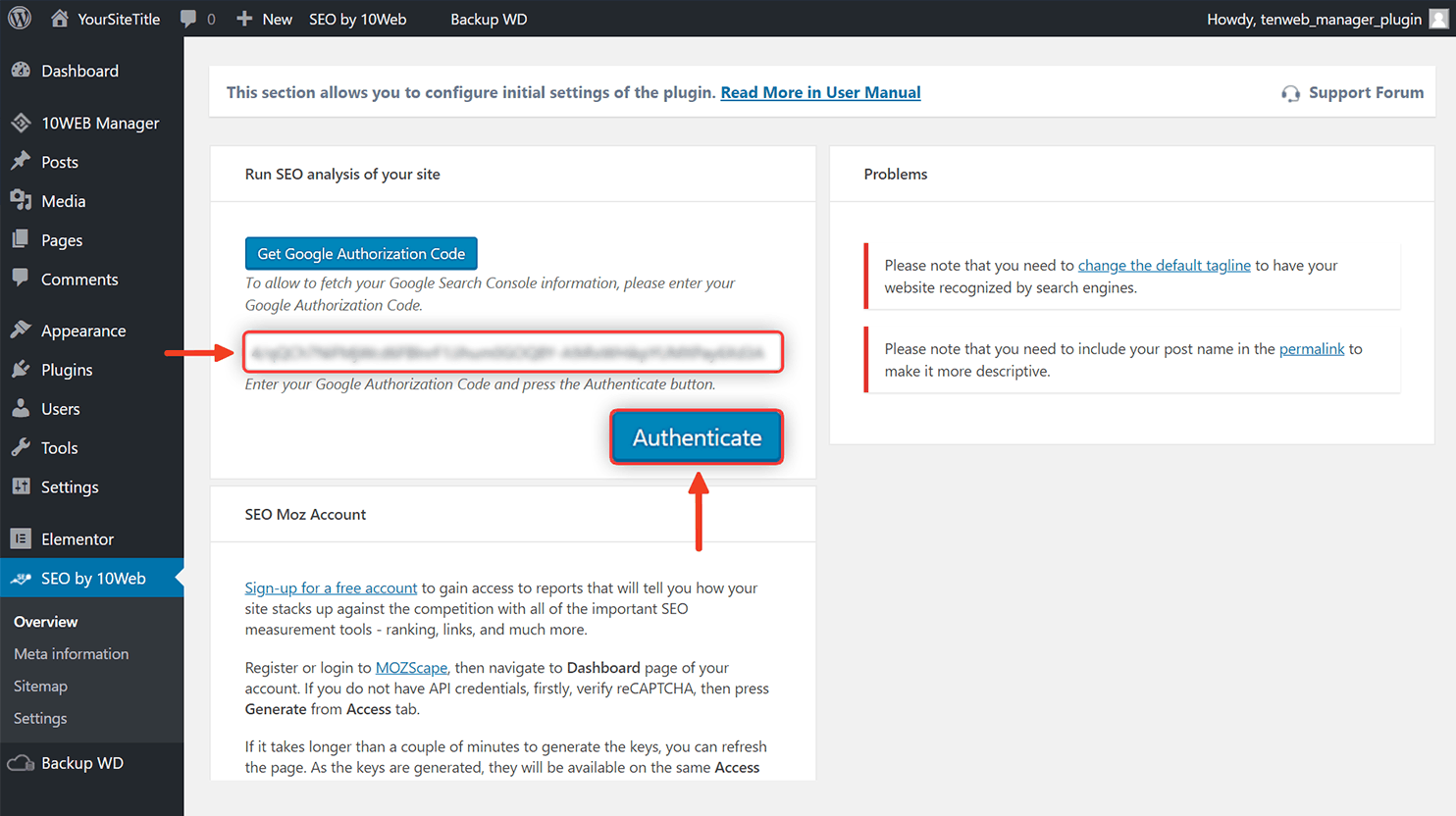Click the Google Authorization Code input field

tap(513, 352)
